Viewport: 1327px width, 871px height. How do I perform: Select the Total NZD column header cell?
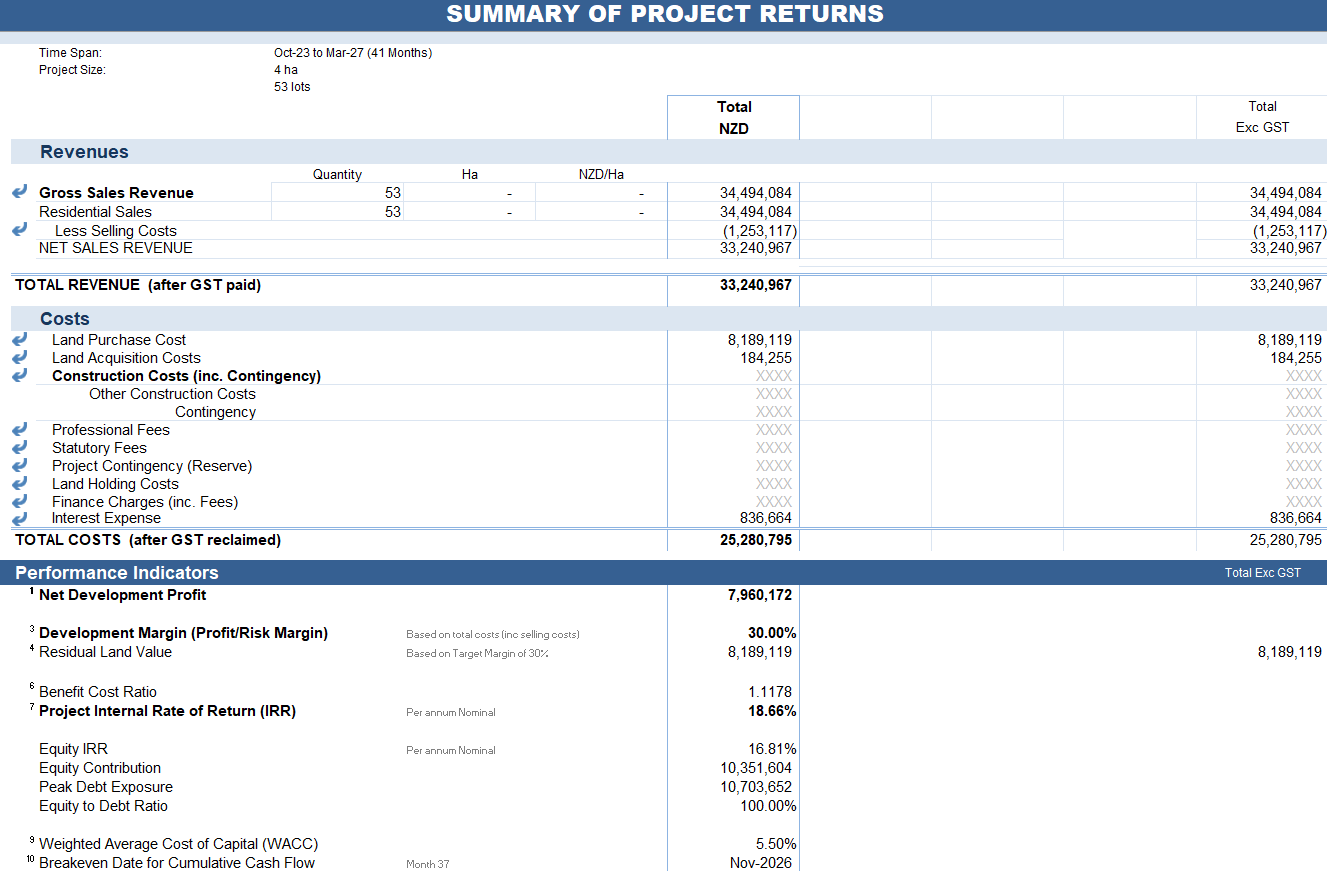733,118
